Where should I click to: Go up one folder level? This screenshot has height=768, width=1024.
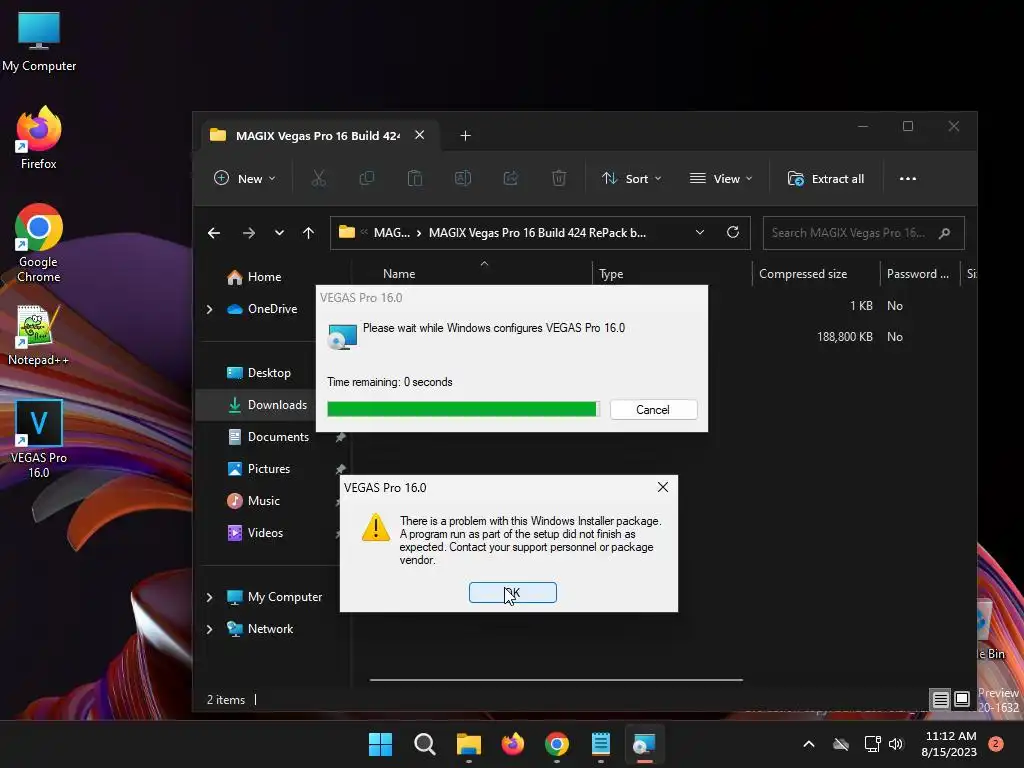(308, 233)
